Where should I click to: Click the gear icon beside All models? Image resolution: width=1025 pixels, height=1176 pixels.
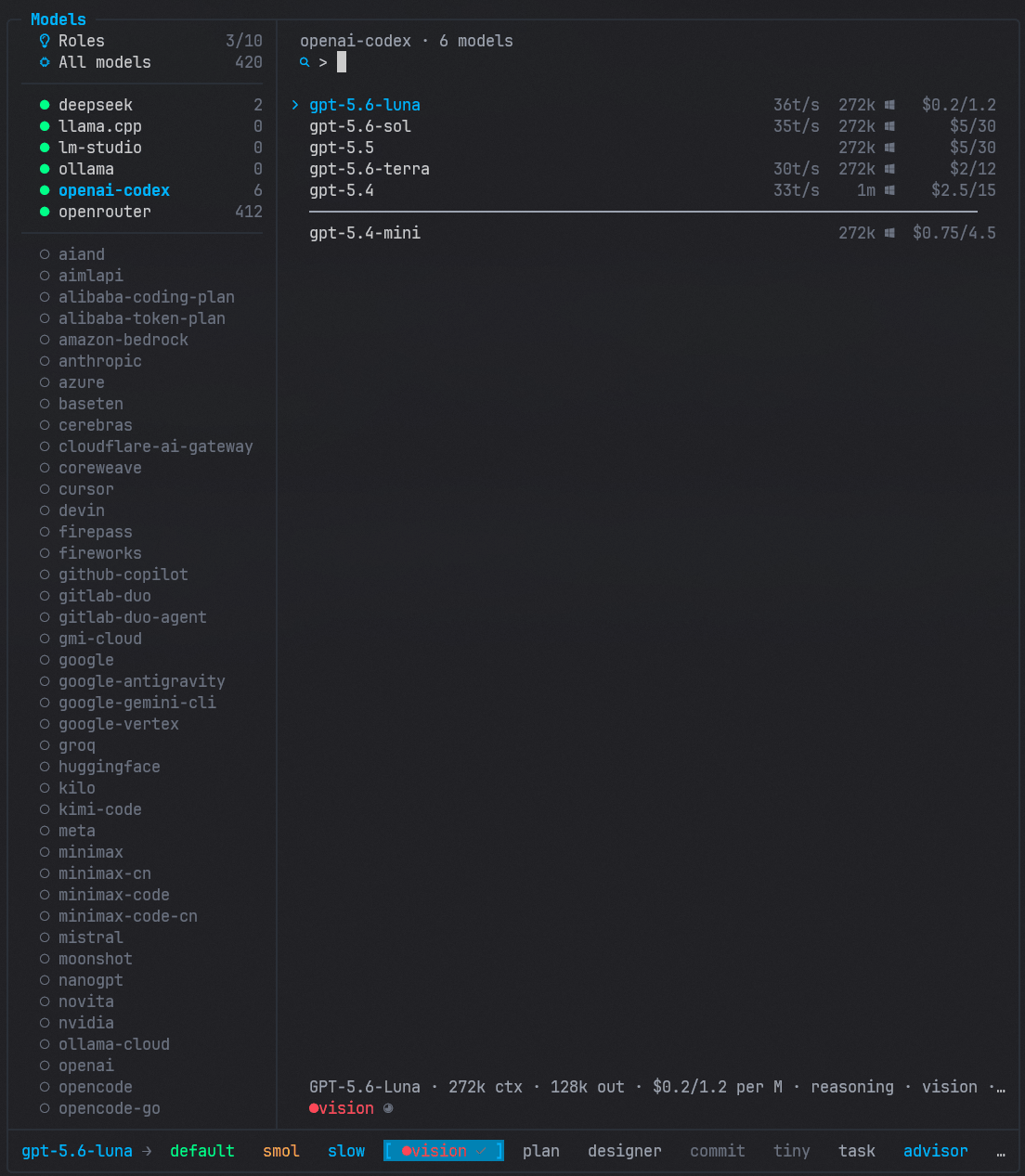coord(45,62)
